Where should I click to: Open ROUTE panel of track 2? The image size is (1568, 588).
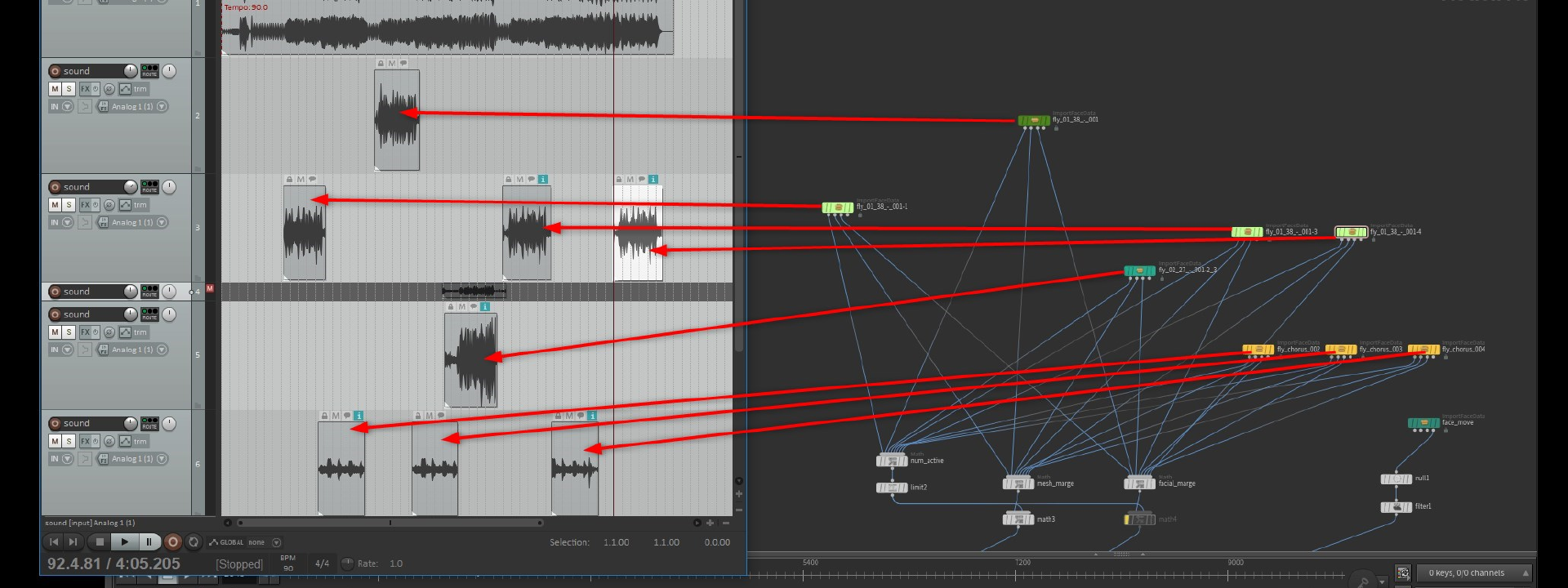coord(150,71)
